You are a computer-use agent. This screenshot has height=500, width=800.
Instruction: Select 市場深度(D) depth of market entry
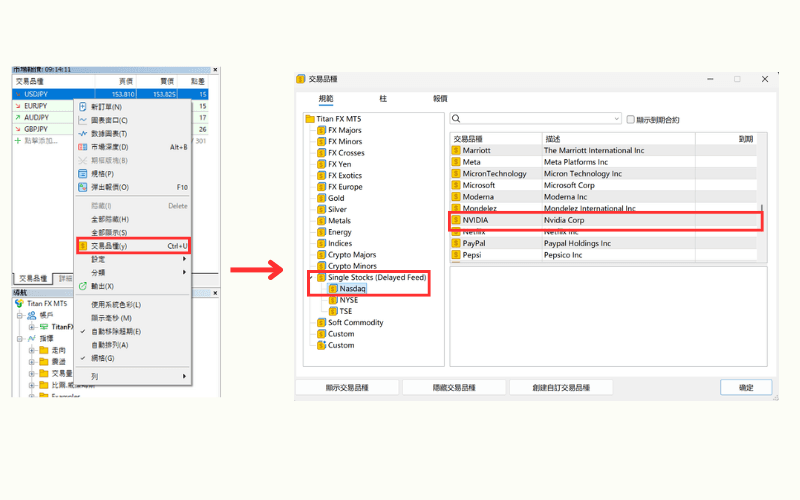(x=133, y=147)
